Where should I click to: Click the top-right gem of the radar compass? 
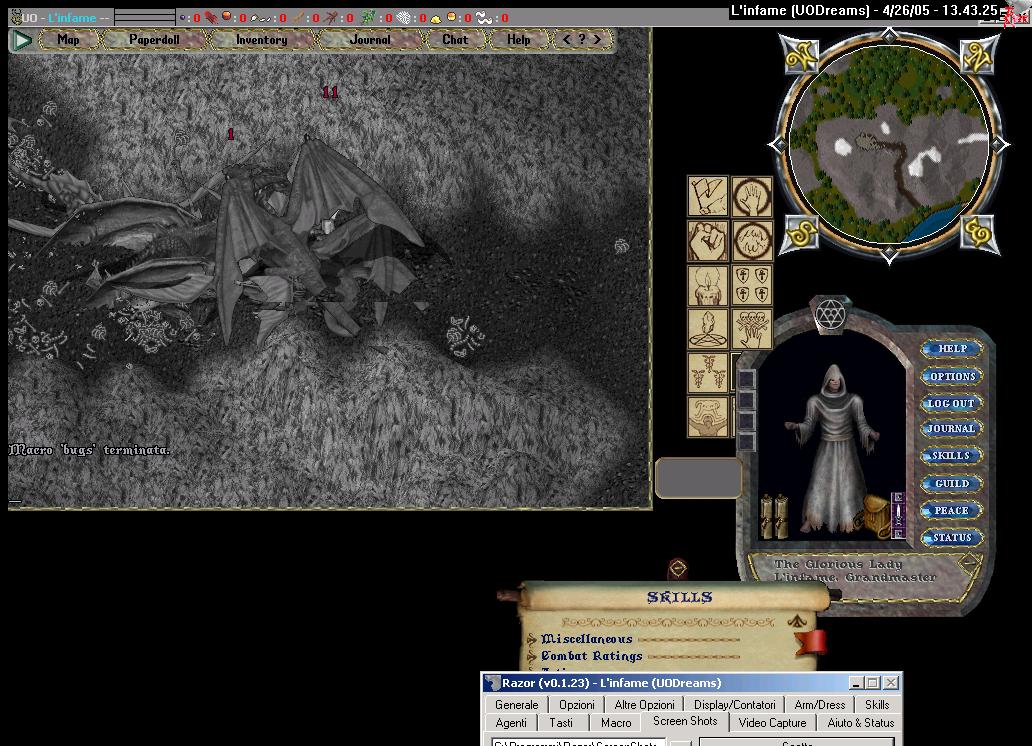point(979,55)
